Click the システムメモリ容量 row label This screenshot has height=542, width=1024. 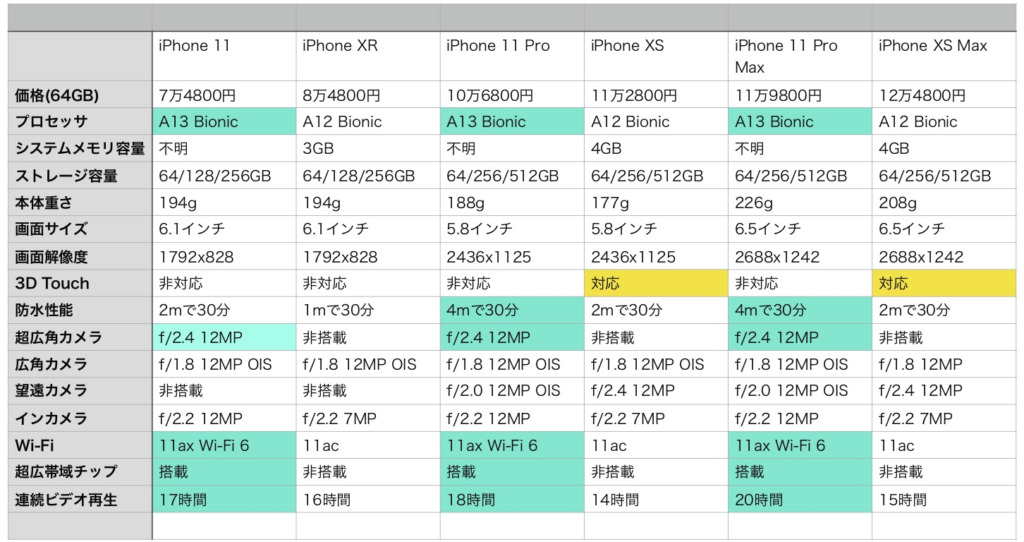pyautogui.click(x=80, y=148)
